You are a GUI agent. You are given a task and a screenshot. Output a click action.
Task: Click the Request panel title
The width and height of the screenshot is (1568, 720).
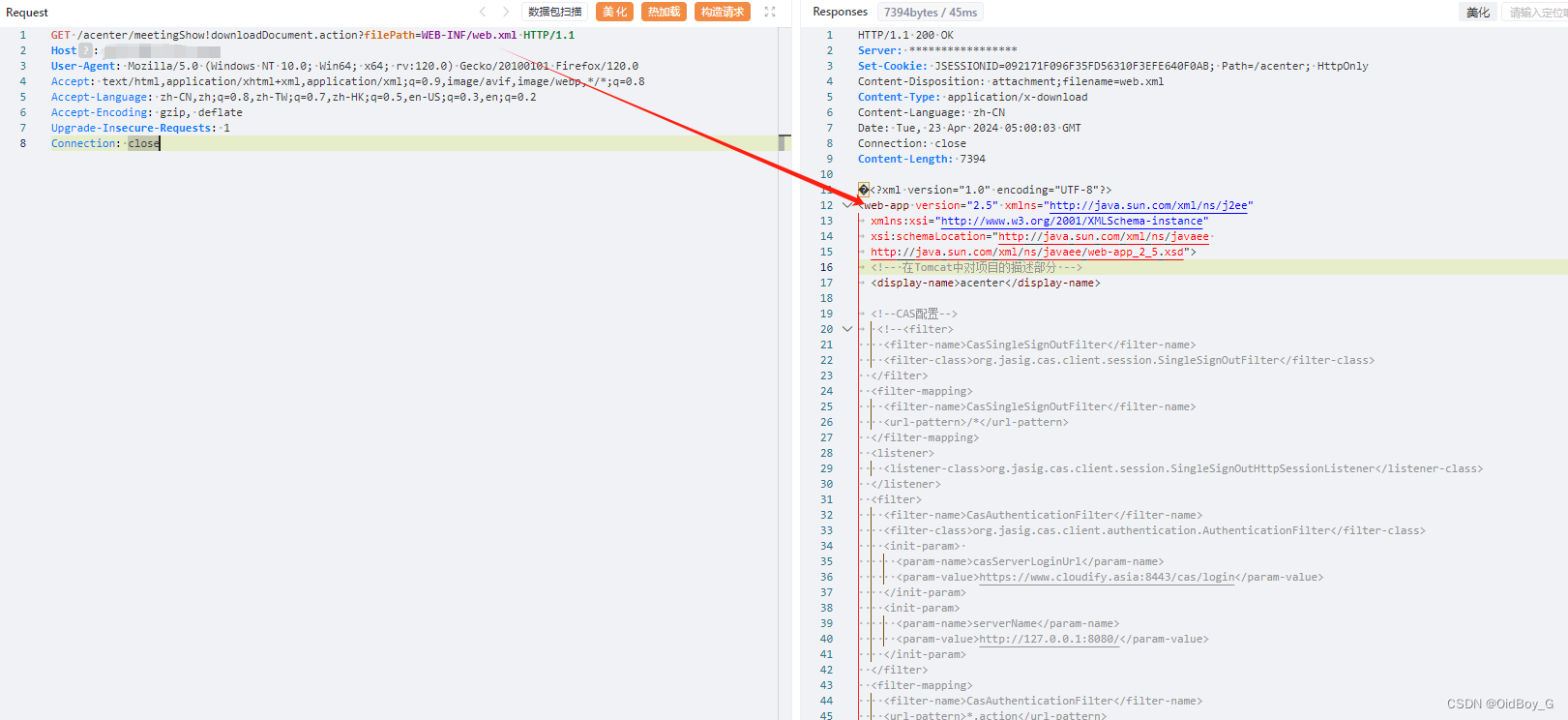(x=27, y=13)
